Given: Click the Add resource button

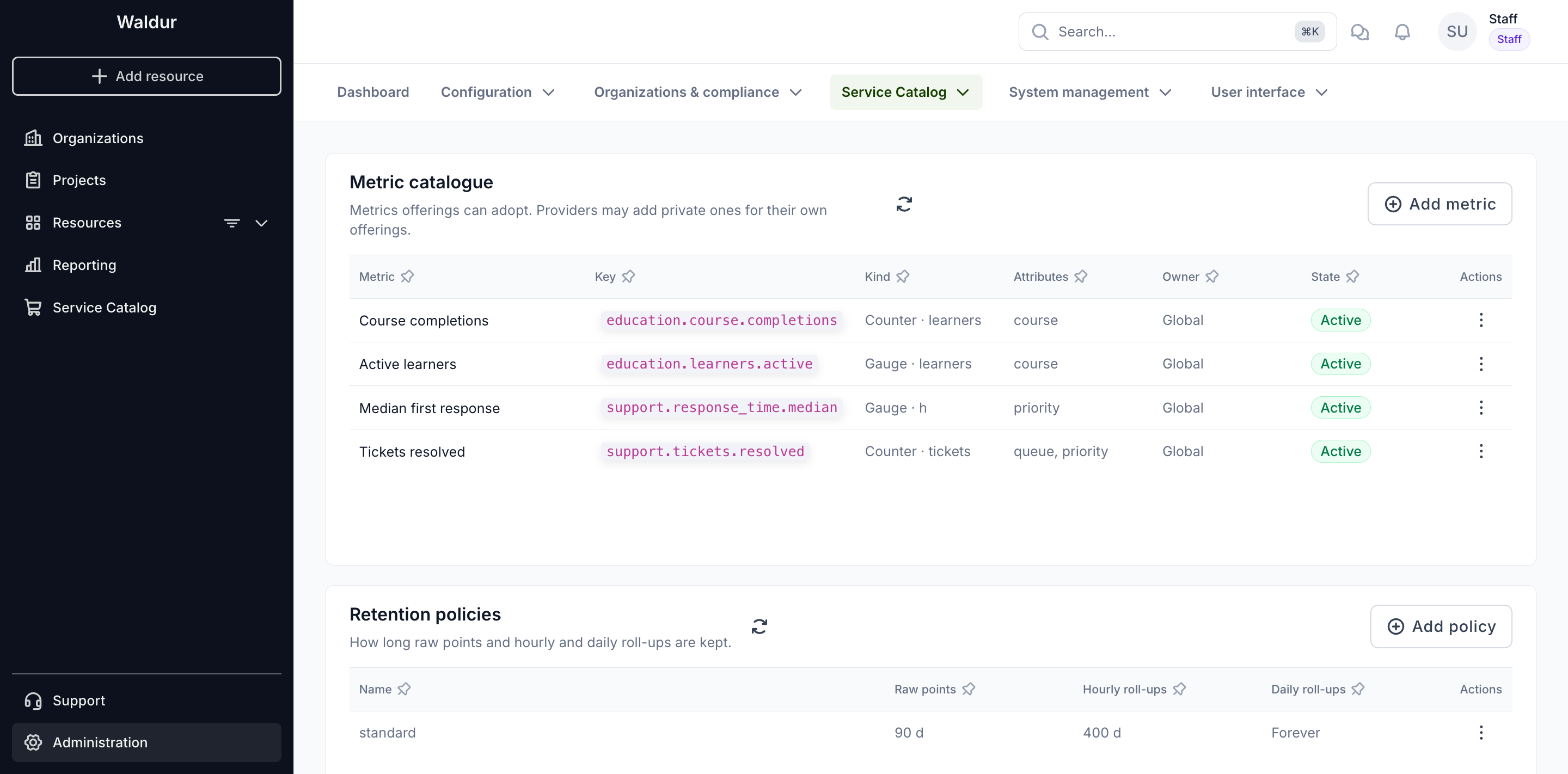Looking at the screenshot, I should 146,76.
